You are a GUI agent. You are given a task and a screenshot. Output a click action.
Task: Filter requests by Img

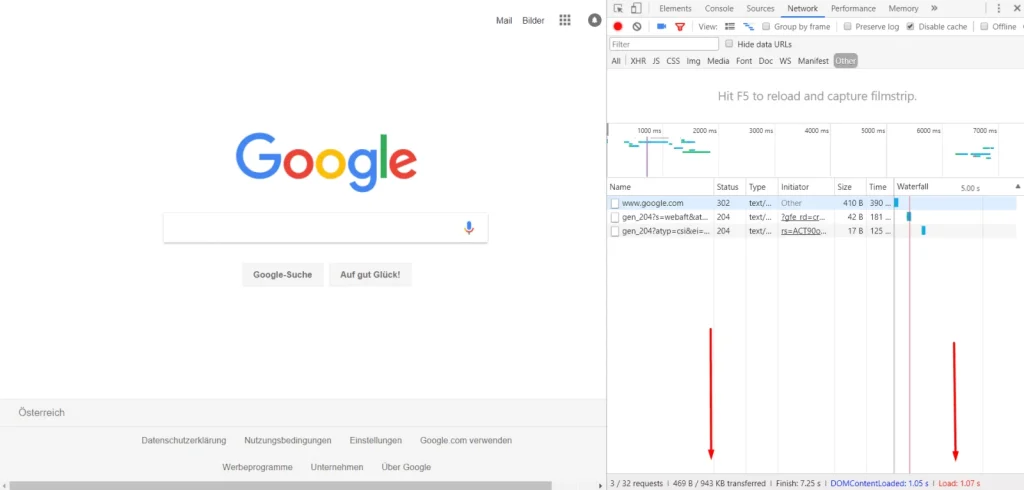(693, 61)
